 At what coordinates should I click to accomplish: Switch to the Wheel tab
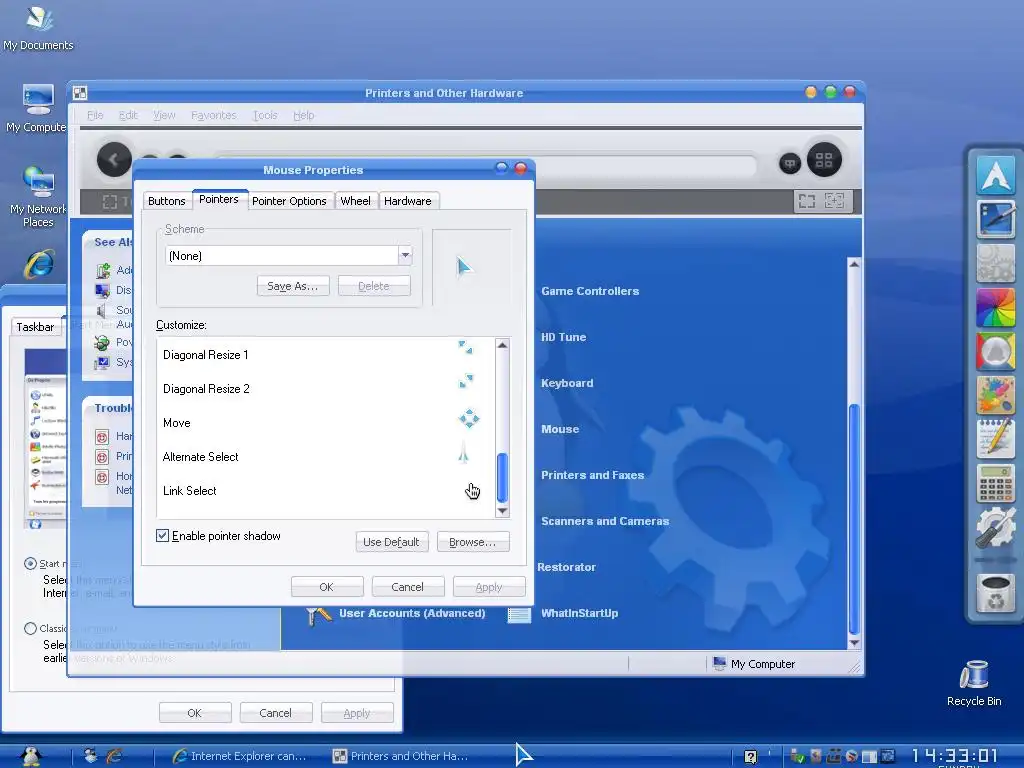click(x=355, y=200)
